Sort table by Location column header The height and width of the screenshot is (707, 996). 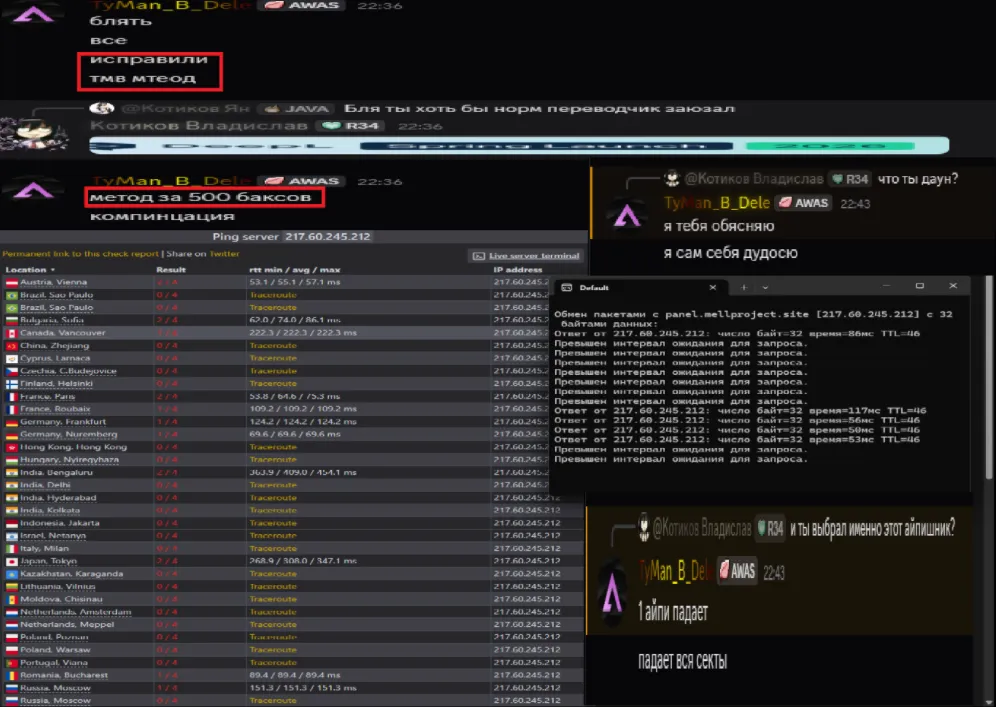(x=28, y=269)
